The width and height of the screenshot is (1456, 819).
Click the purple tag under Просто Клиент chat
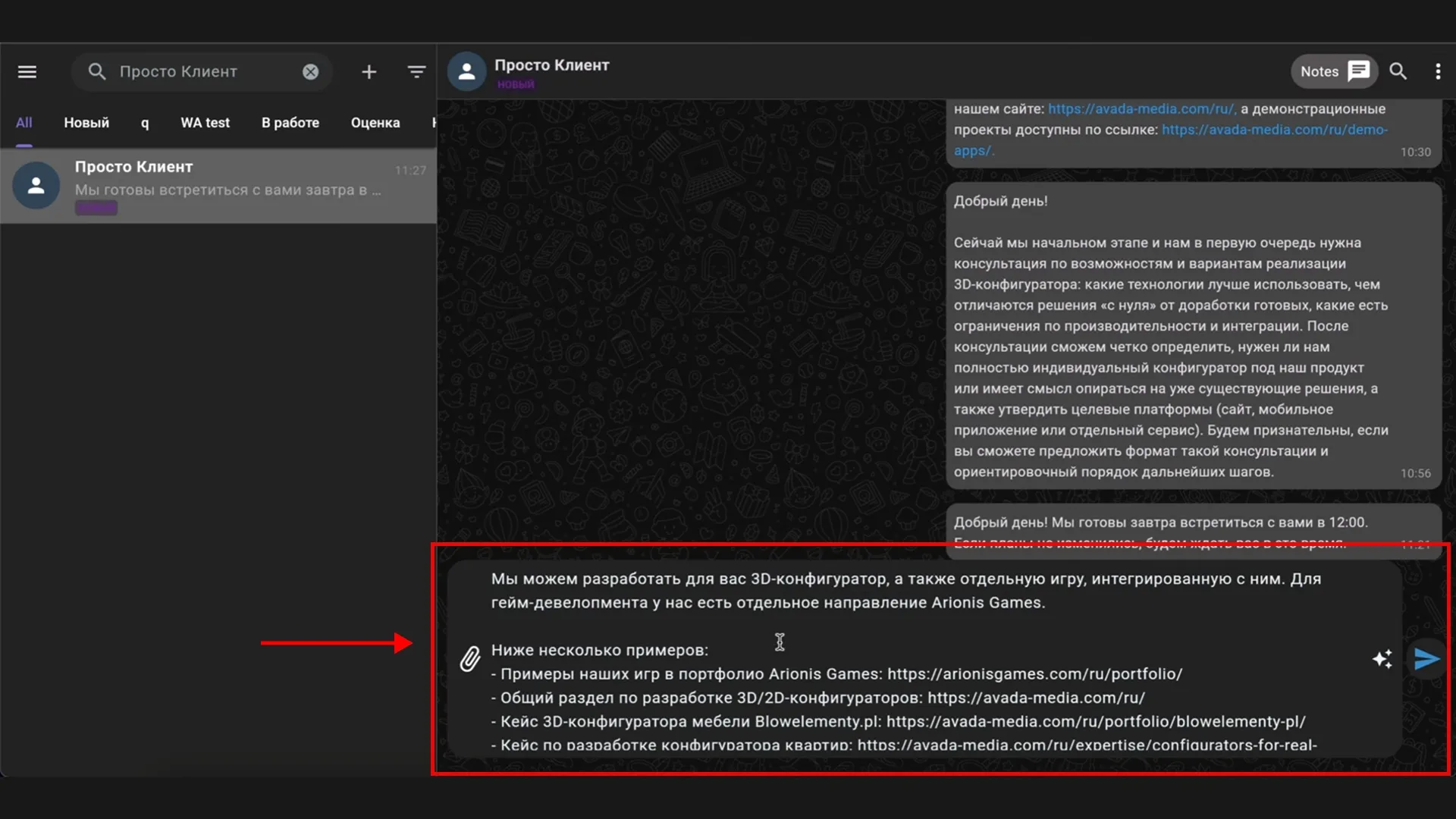pos(96,209)
